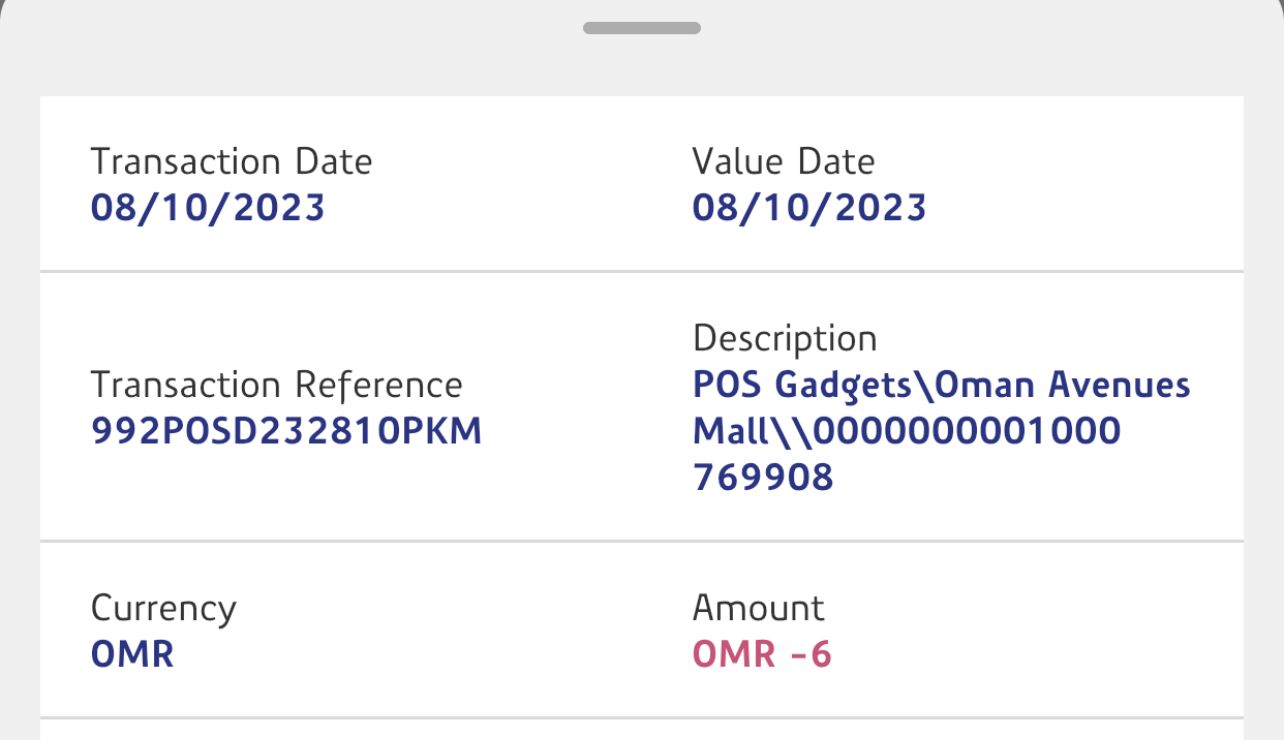The width and height of the screenshot is (1284, 740).
Task: Select POS Gadgets Oman Avenues text
Action: click(x=941, y=385)
